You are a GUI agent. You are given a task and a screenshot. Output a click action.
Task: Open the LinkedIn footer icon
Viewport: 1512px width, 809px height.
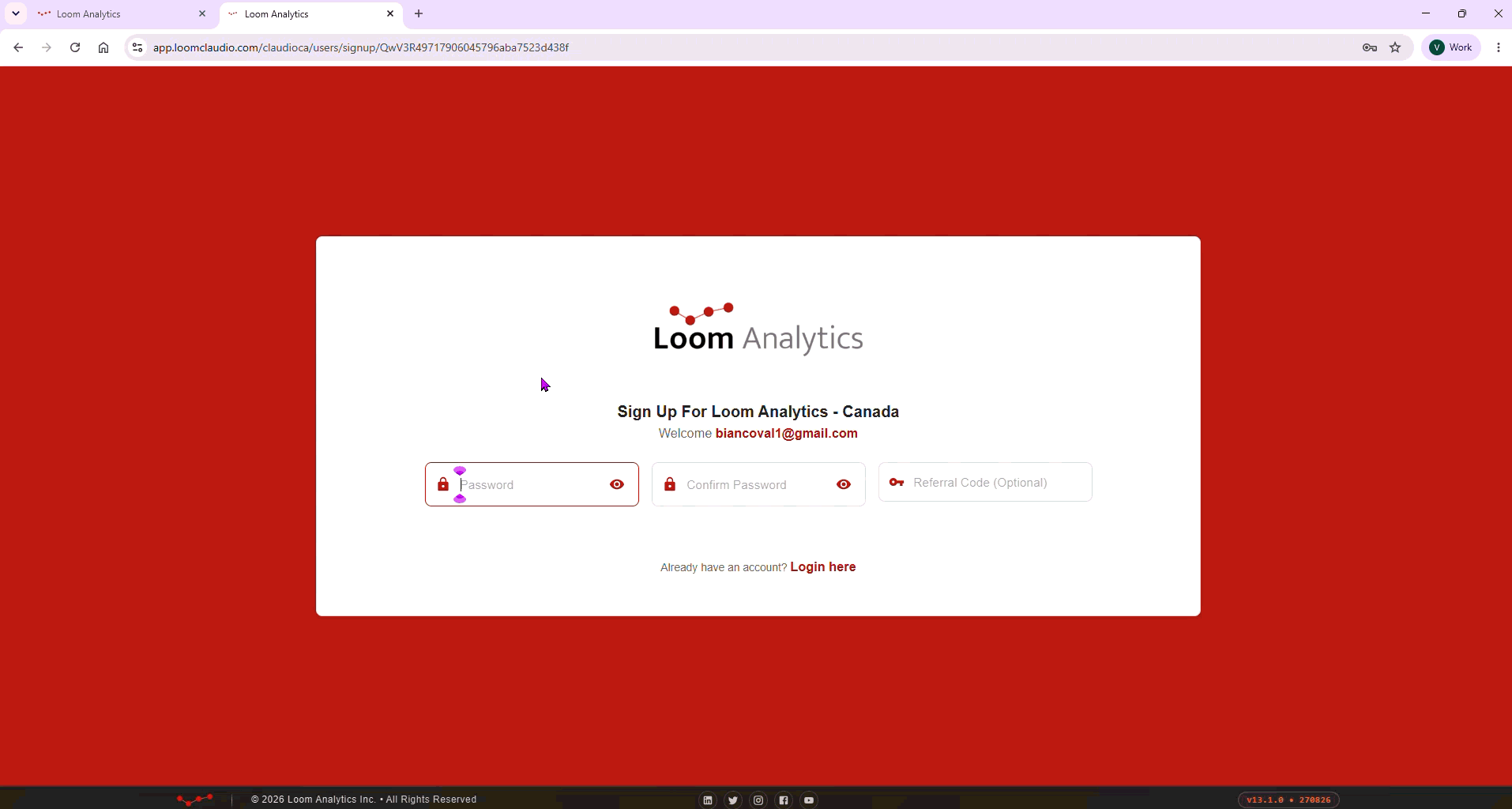click(x=708, y=800)
